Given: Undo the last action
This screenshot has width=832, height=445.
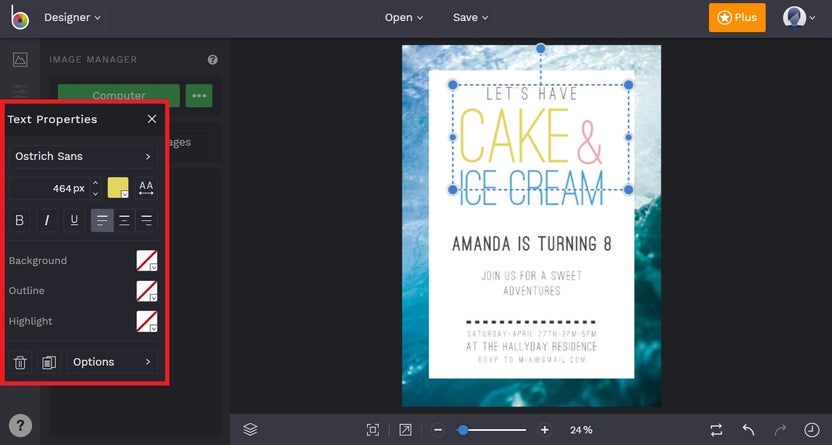Looking at the screenshot, I should click(x=748, y=430).
